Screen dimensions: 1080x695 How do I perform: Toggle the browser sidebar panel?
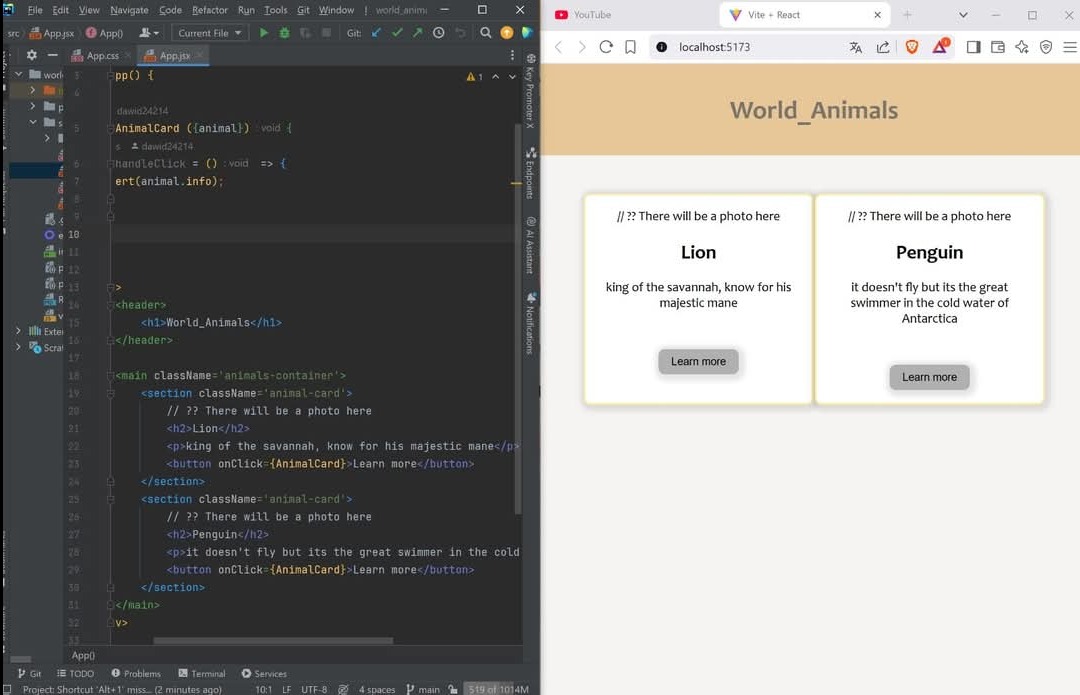973,47
